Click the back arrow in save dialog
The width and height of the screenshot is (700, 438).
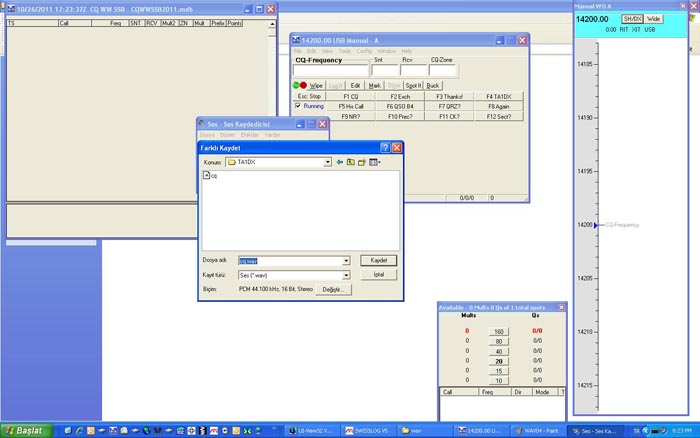pos(340,162)
